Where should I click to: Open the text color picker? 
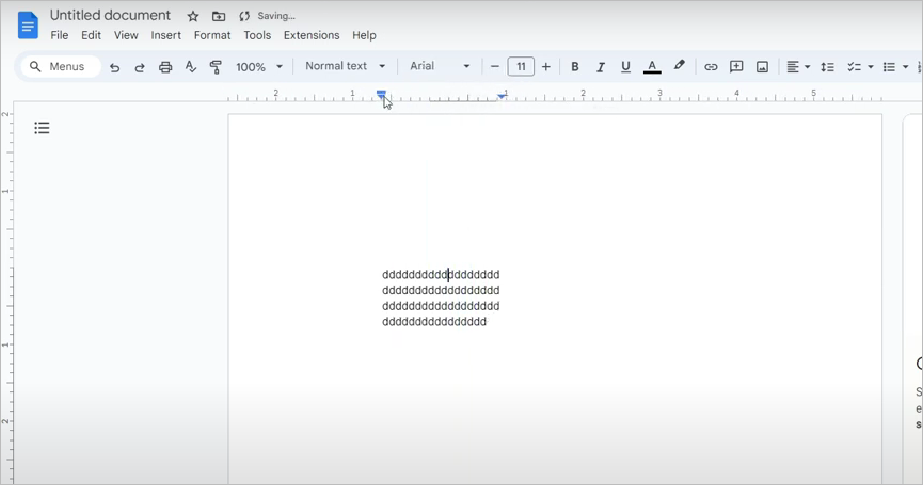[652, 67]
